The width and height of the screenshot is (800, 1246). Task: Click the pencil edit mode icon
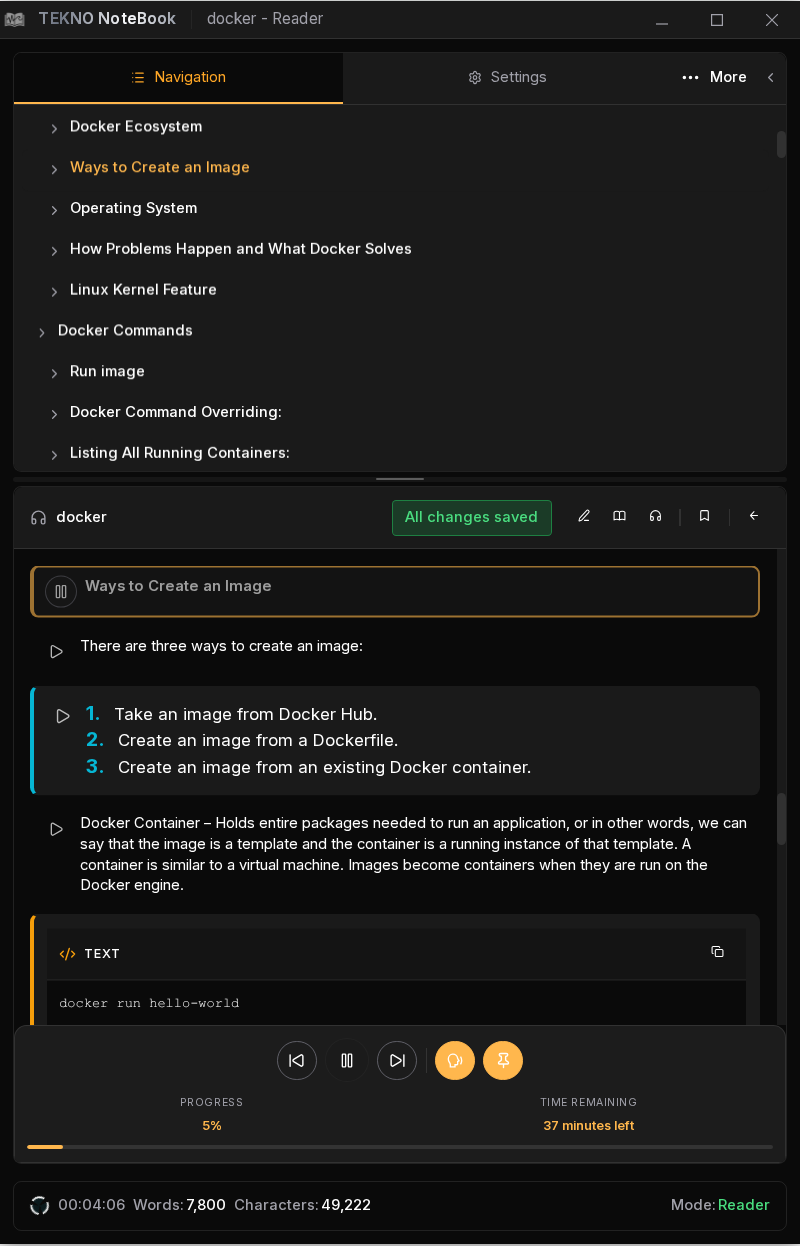[x=584, y=516]
